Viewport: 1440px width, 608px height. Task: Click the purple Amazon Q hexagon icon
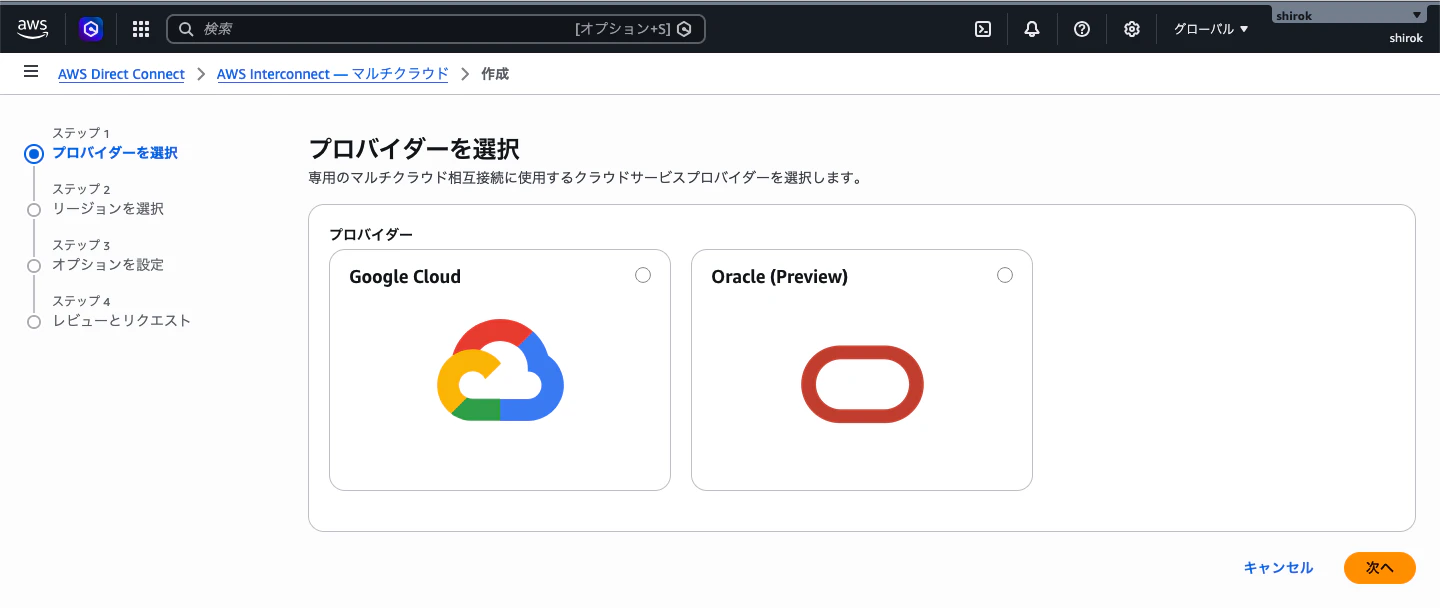coord(91,29)
